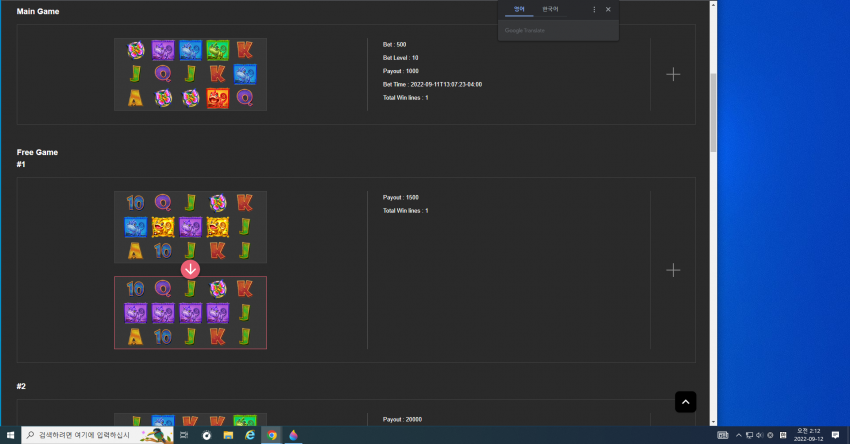Close the Google Translate popup
The image size is (850, 444).
tap(608, 9)
